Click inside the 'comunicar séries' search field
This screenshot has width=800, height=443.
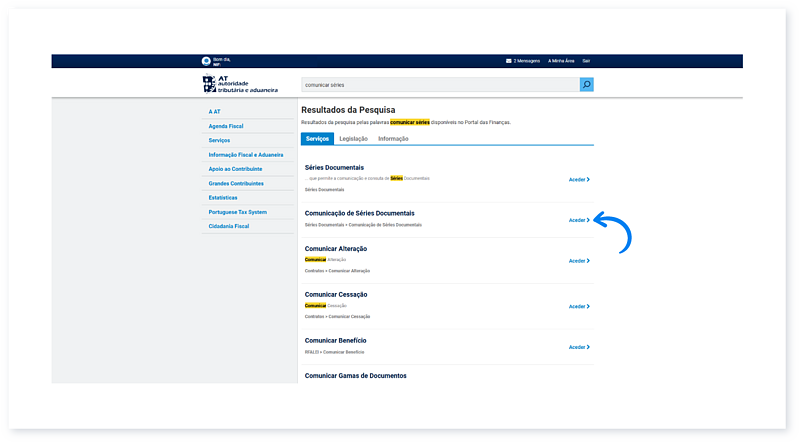tap(439, 85)
